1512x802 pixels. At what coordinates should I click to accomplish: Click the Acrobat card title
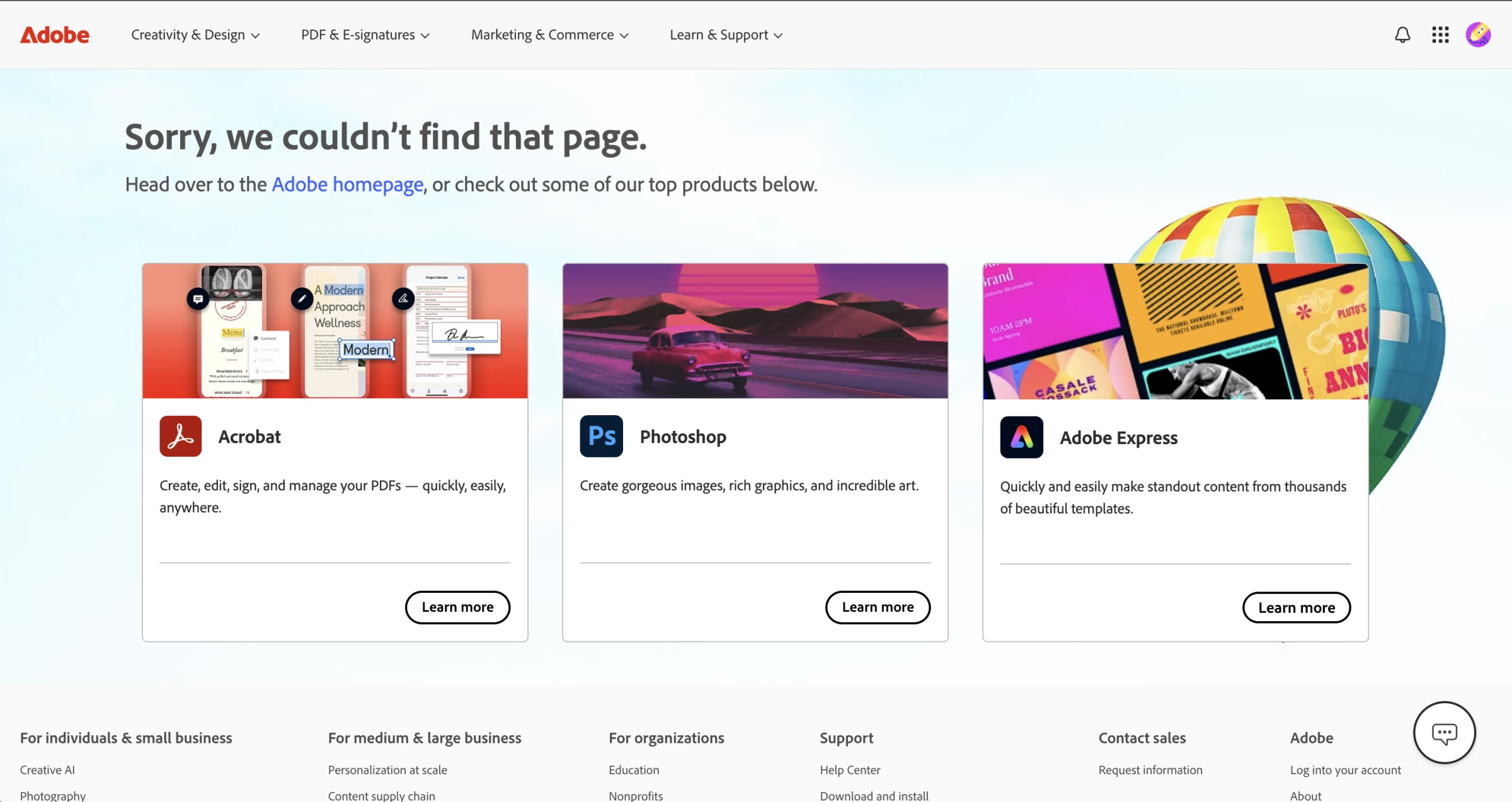pos(249,437)
